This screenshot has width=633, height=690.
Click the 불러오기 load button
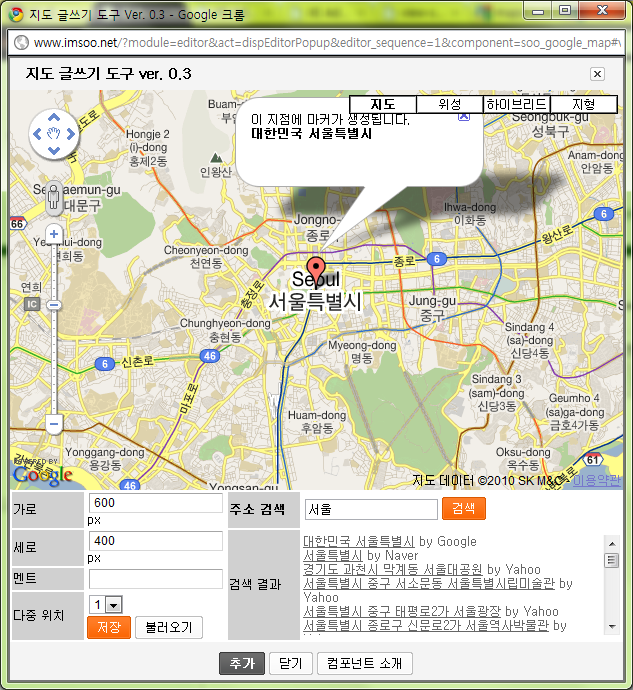tap(169, 627)
